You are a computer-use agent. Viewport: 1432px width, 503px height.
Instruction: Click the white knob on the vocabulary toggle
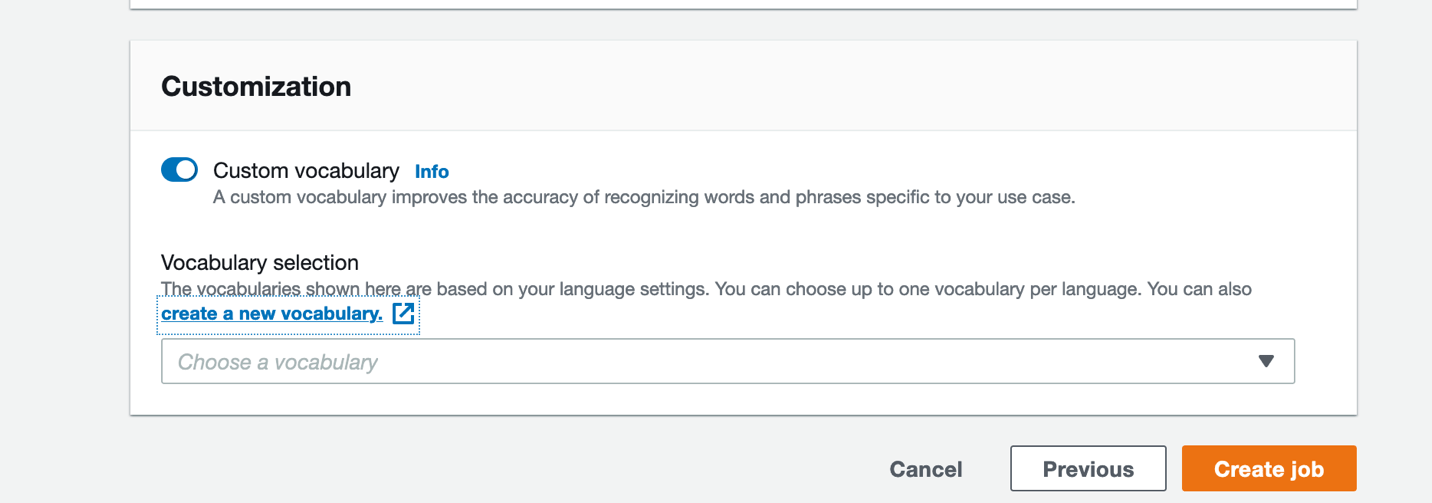coord(187,170)
